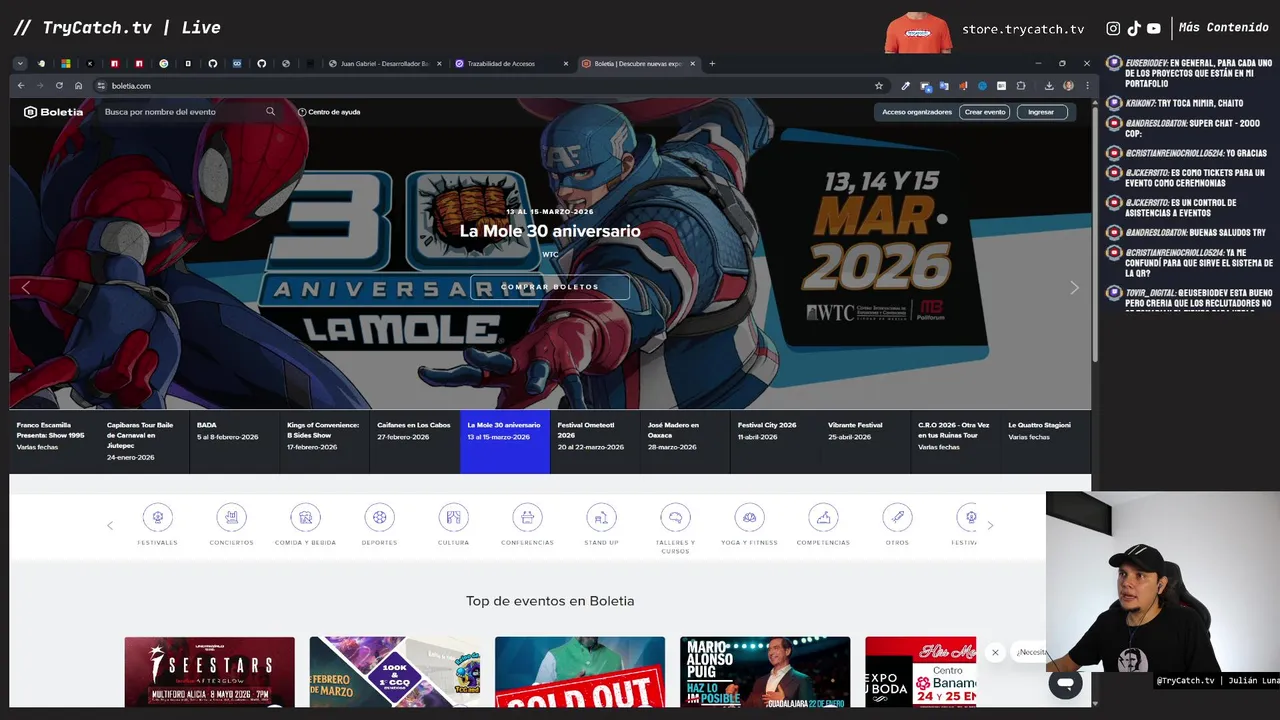Select Franco Escamilla Presenta event tab
Screen dimensions: 1280x720
pos(55,441)
